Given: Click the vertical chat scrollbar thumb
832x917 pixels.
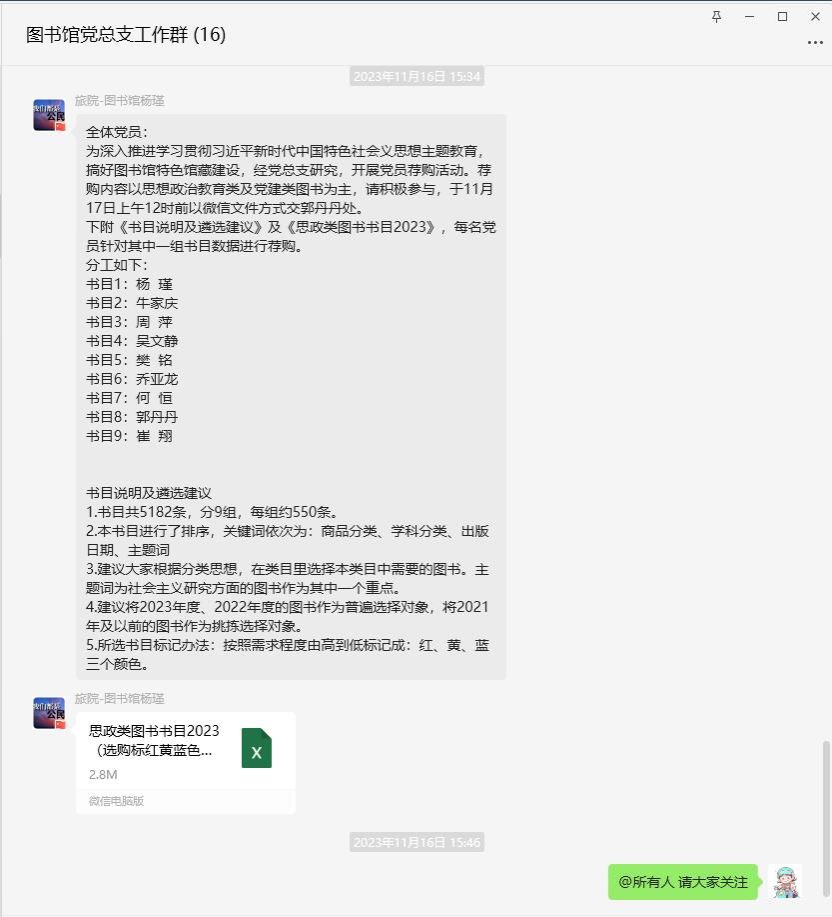Looking at the screenshot, I should tap(826, 818).
